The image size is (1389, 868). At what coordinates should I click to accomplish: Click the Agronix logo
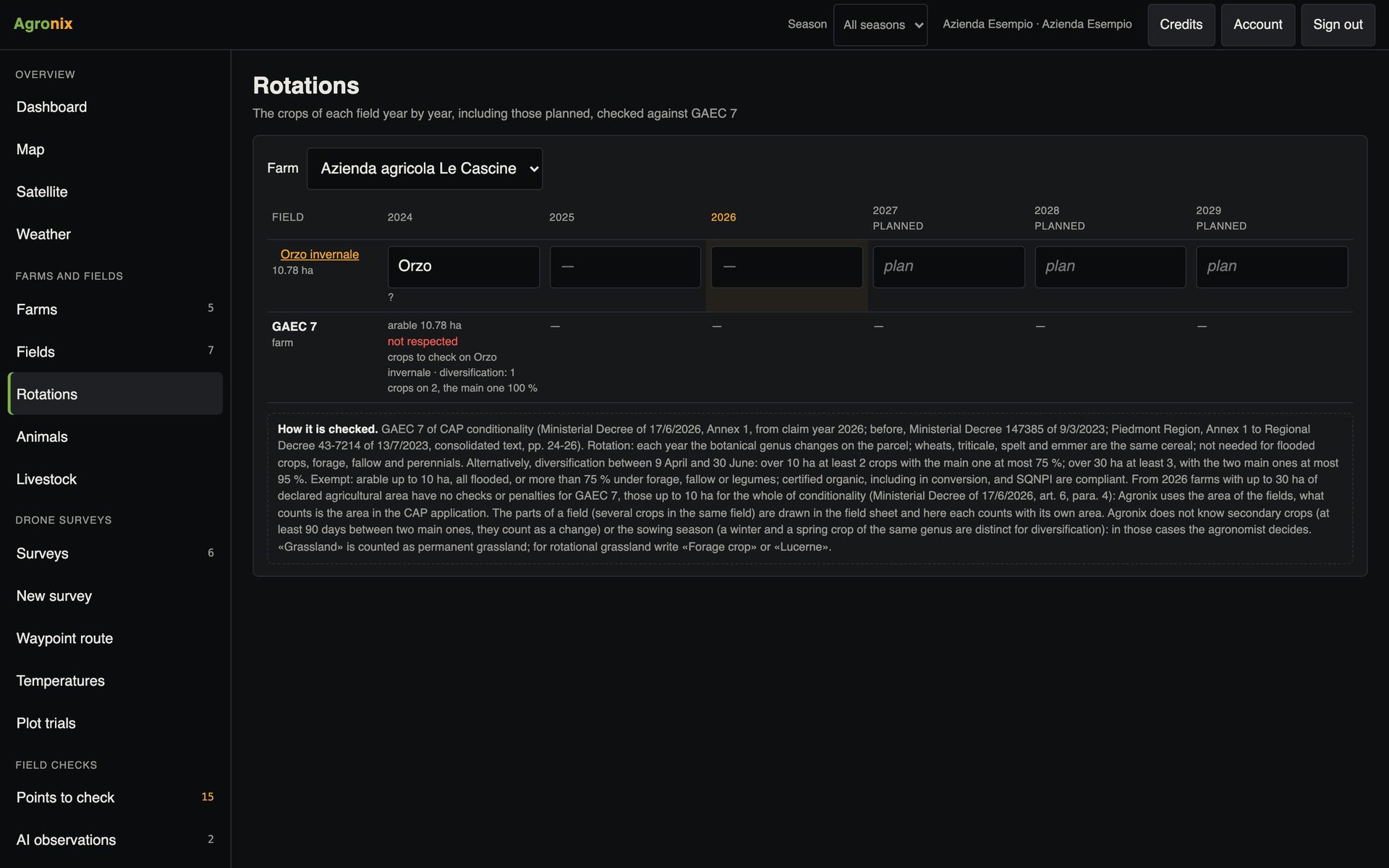(43, 24)
